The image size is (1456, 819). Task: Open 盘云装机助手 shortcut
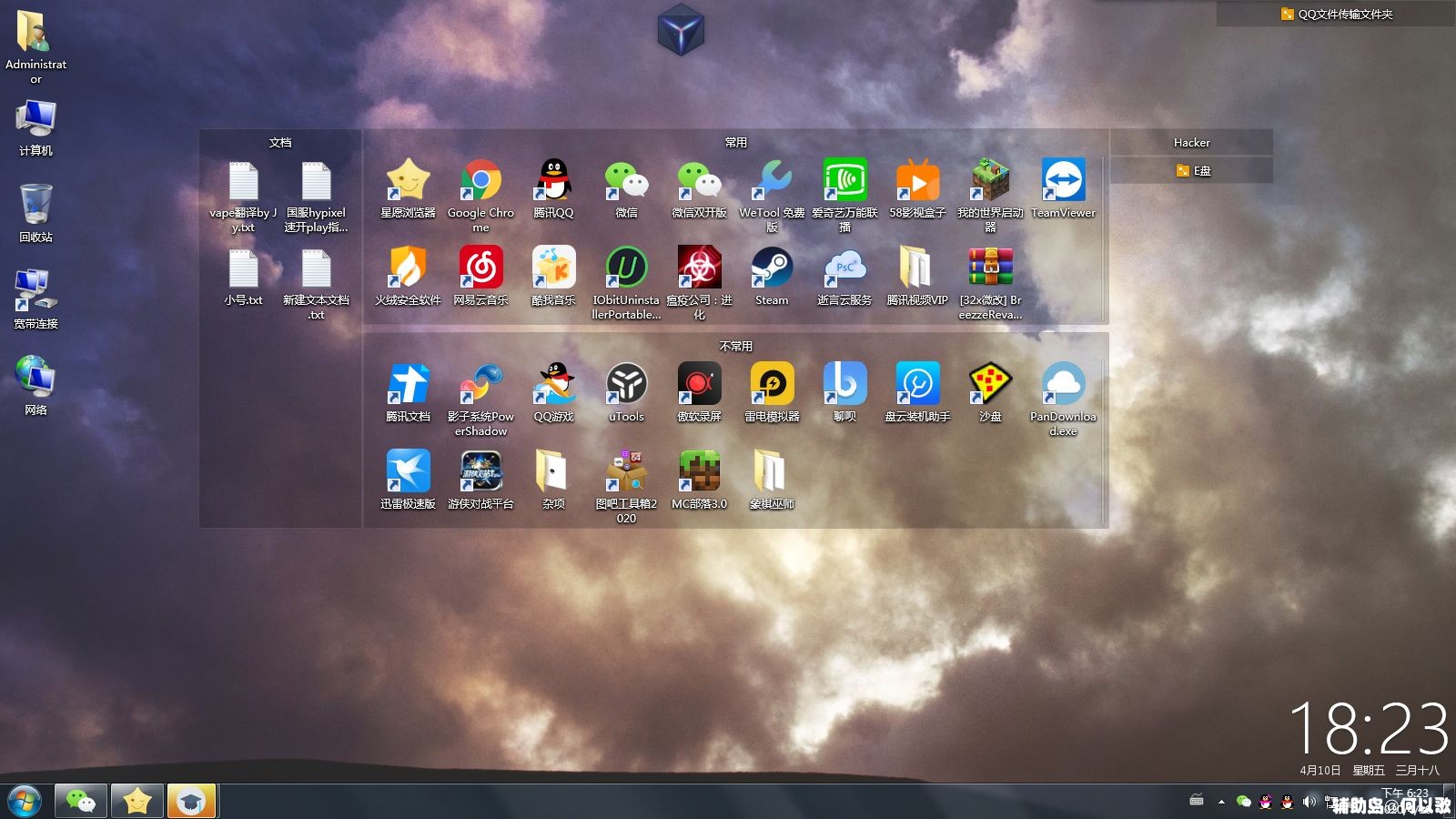point(917,393)
